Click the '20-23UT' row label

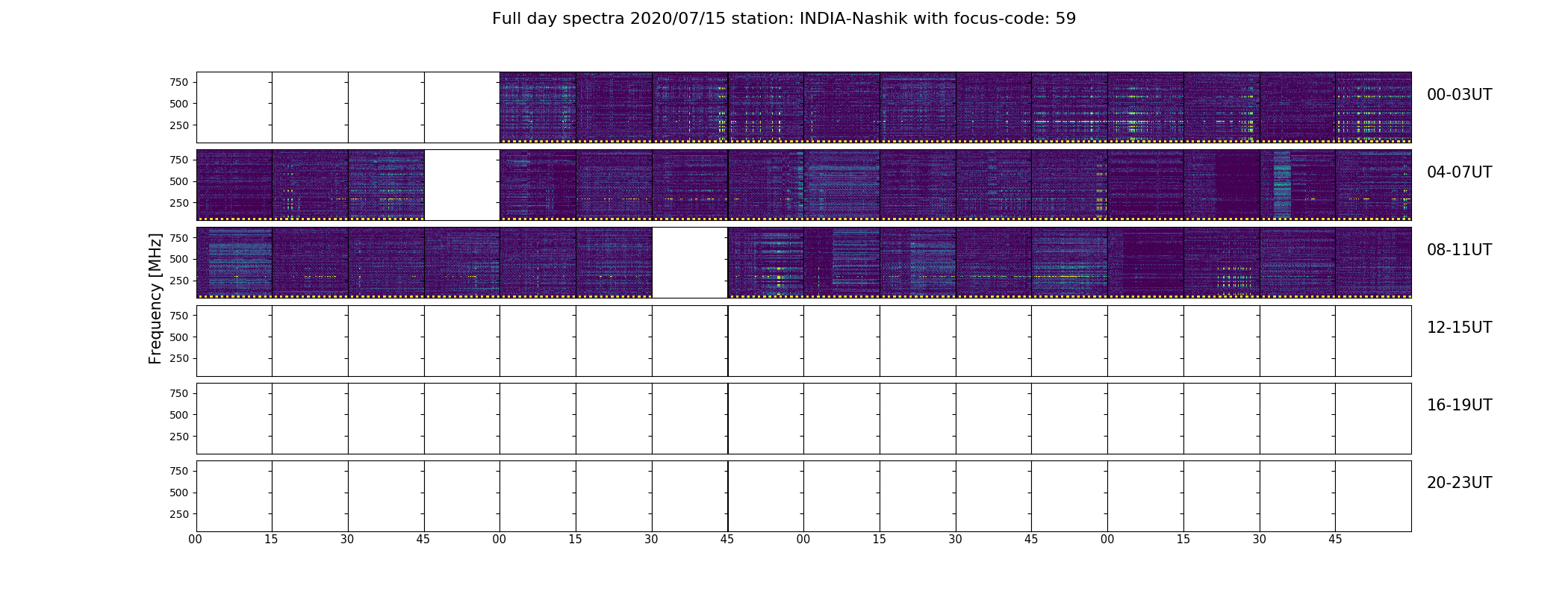point(1459,483)
